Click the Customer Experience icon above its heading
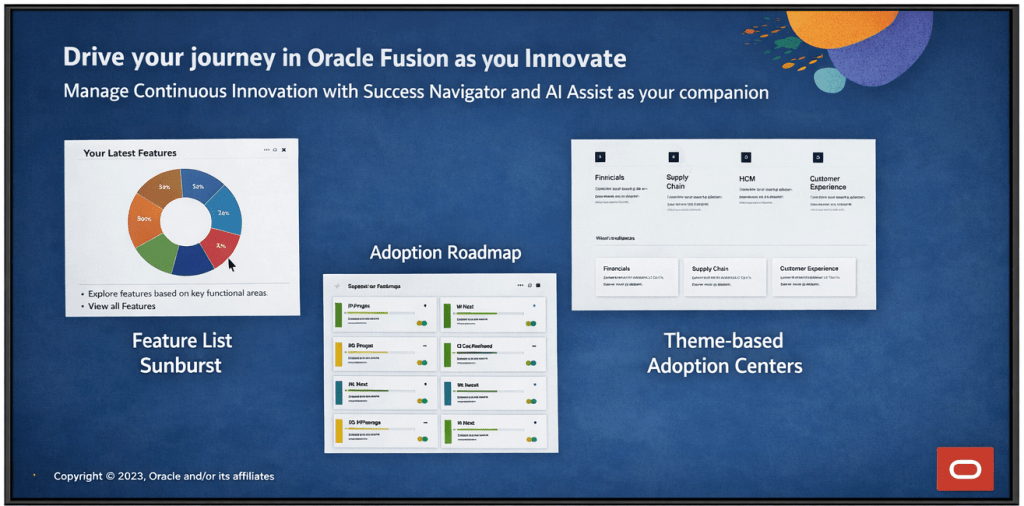 click(x=817, y=157)
